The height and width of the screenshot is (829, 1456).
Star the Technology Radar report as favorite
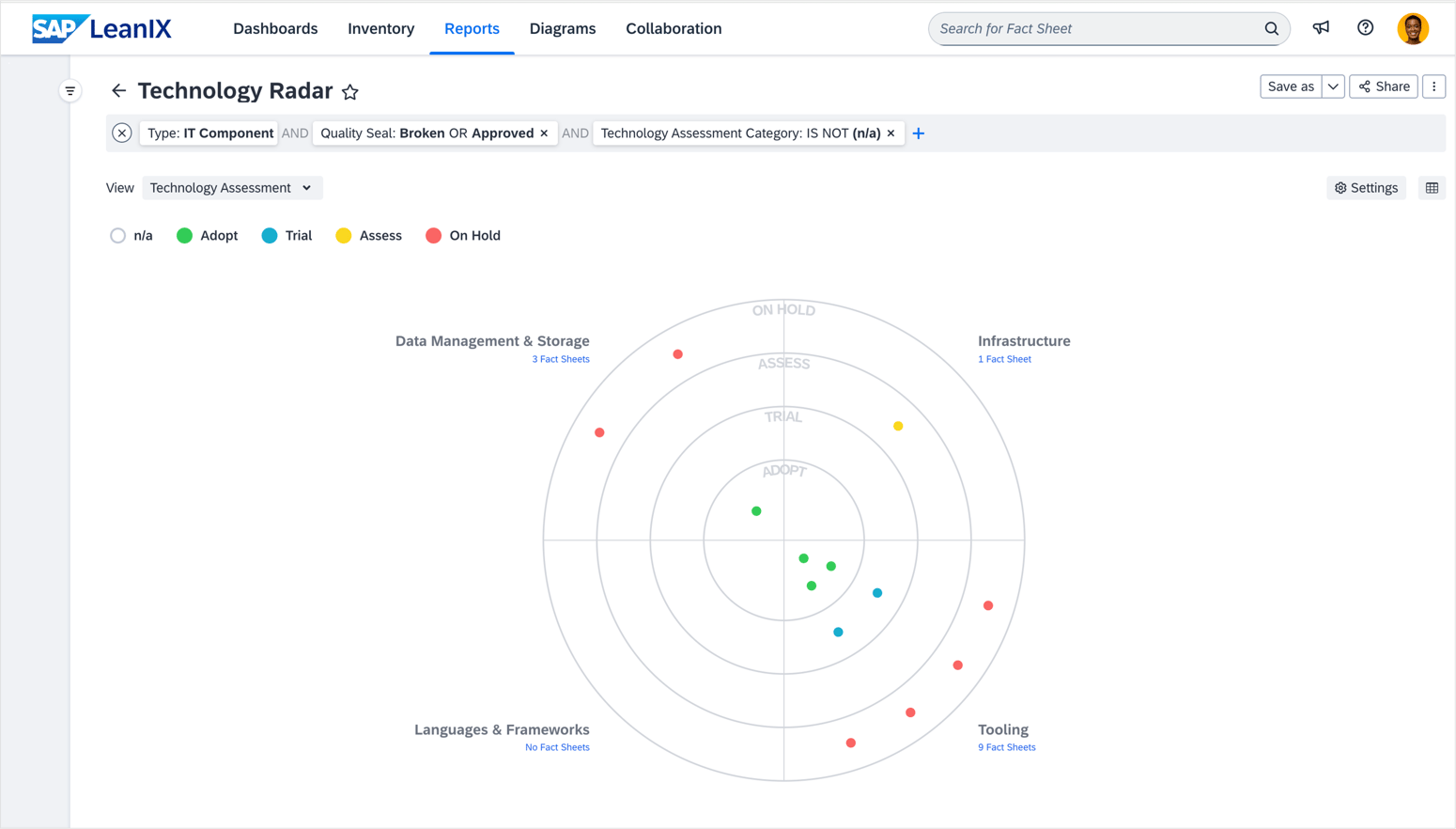click(x=350, y=92)
